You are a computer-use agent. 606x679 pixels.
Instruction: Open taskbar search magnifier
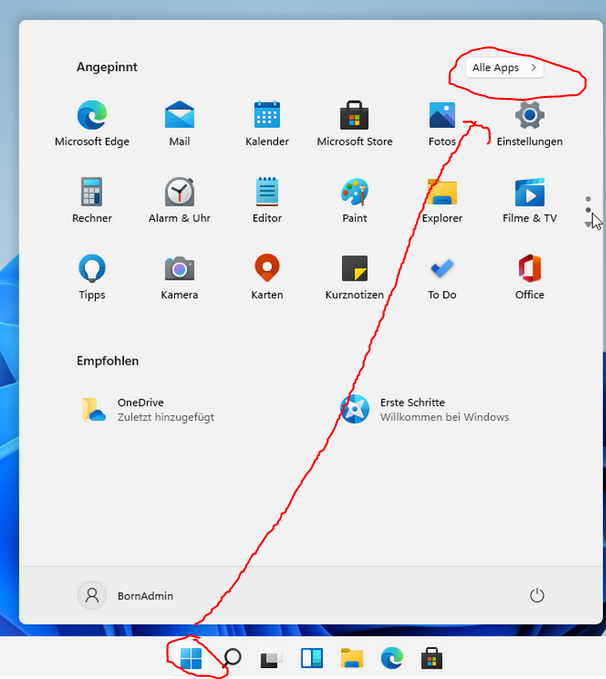pos(232,658)
